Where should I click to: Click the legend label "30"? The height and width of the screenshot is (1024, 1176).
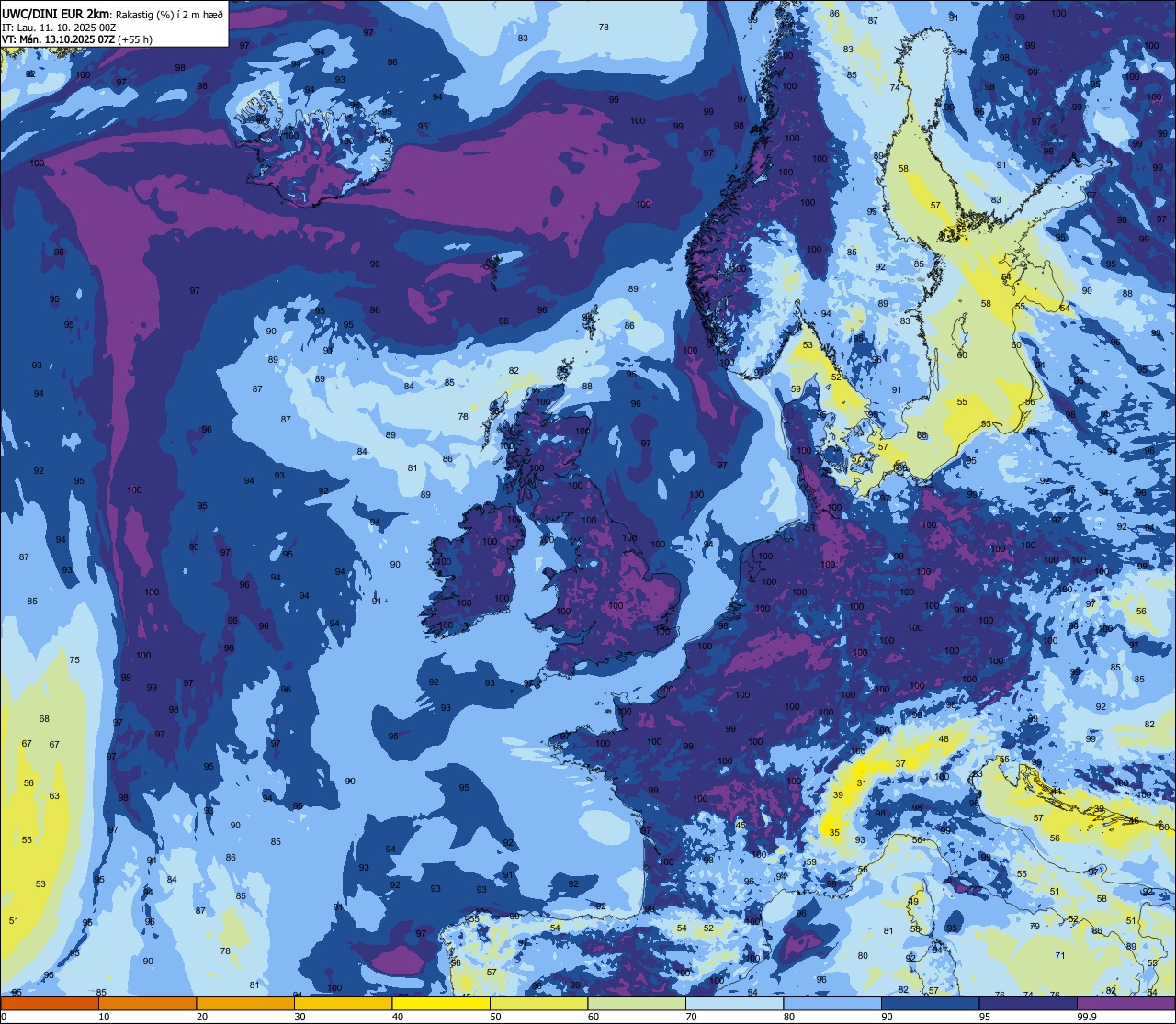[300, 1017]
